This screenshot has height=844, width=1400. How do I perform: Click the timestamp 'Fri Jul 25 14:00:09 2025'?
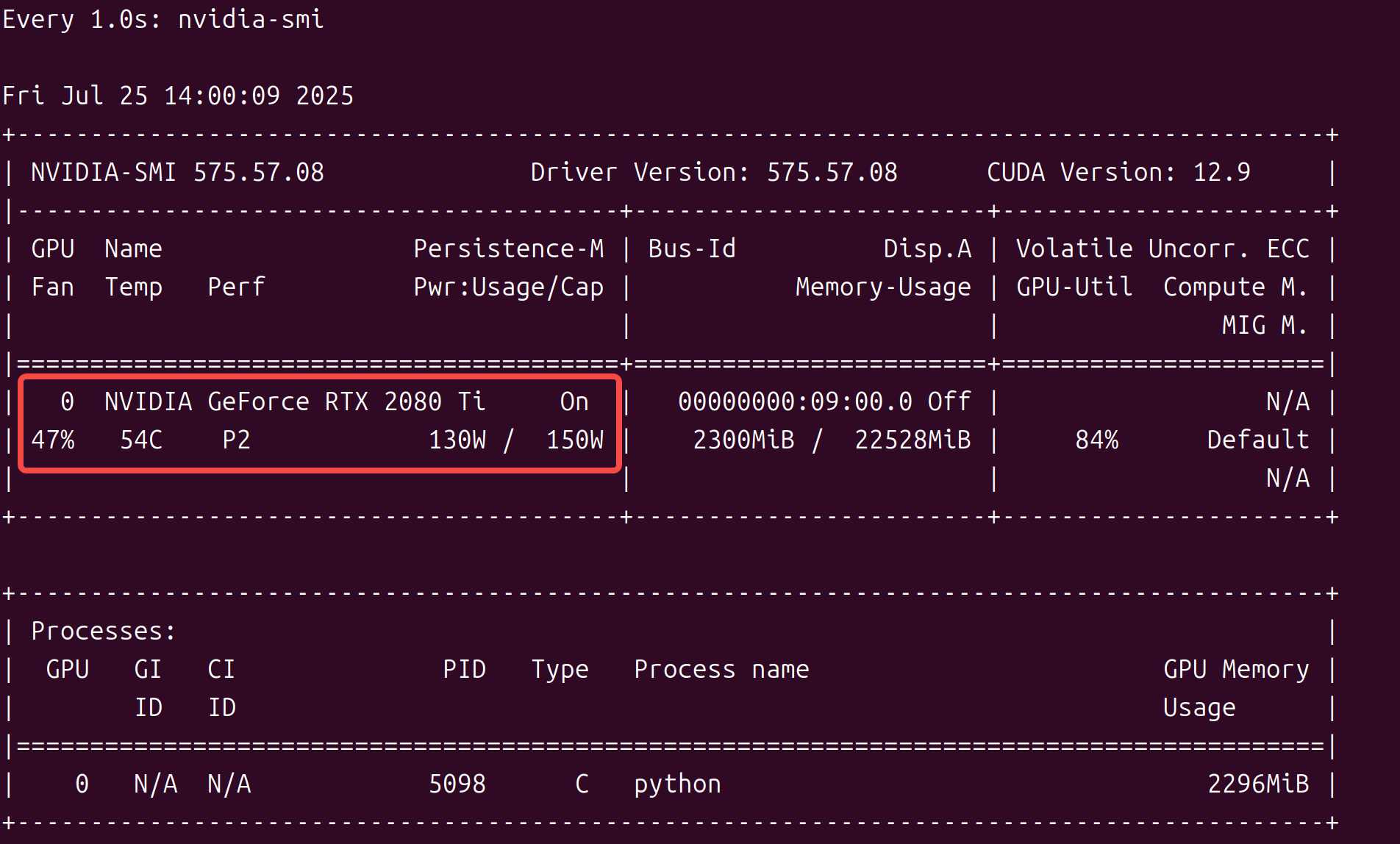pyautogui.click(x=178, y=96)
